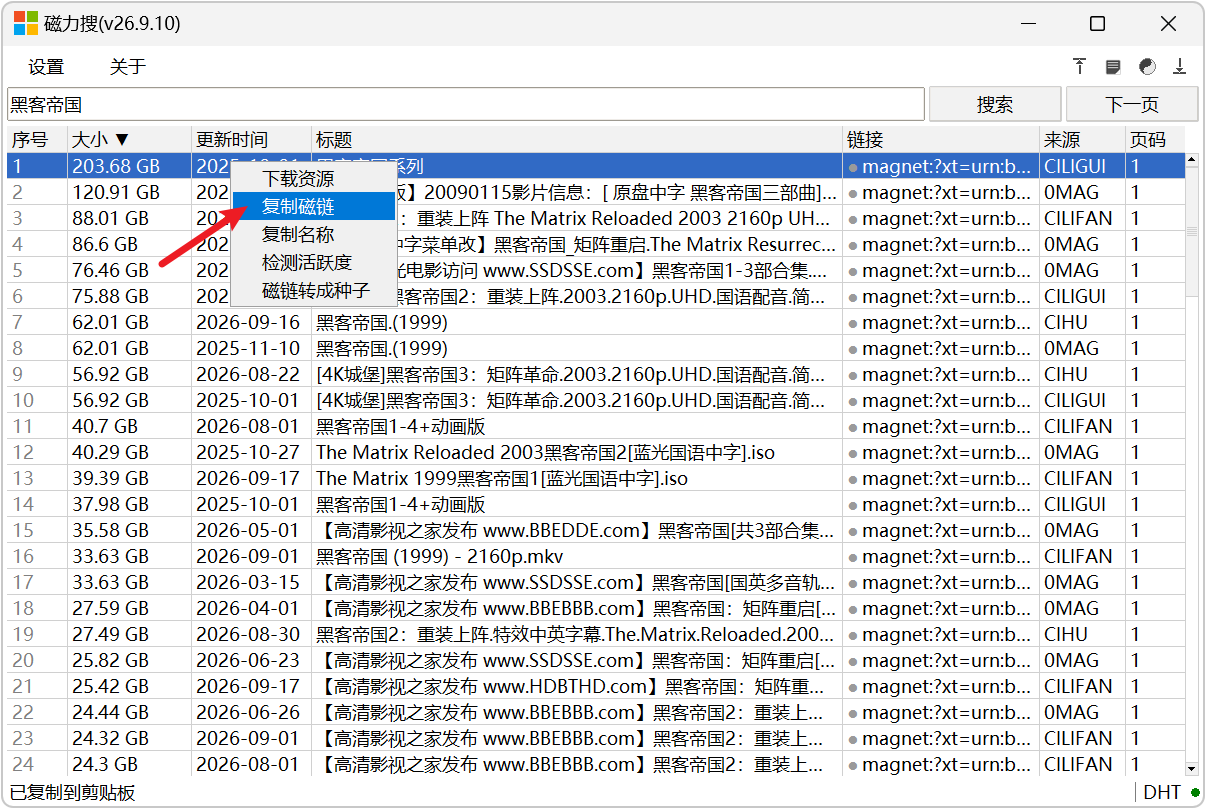Image resolution: width=1207 pixels, height=809 pixels.
Task: Click the 已复制到剪贴板 status text
Action: pyautogui.click(x=73, y=793)
